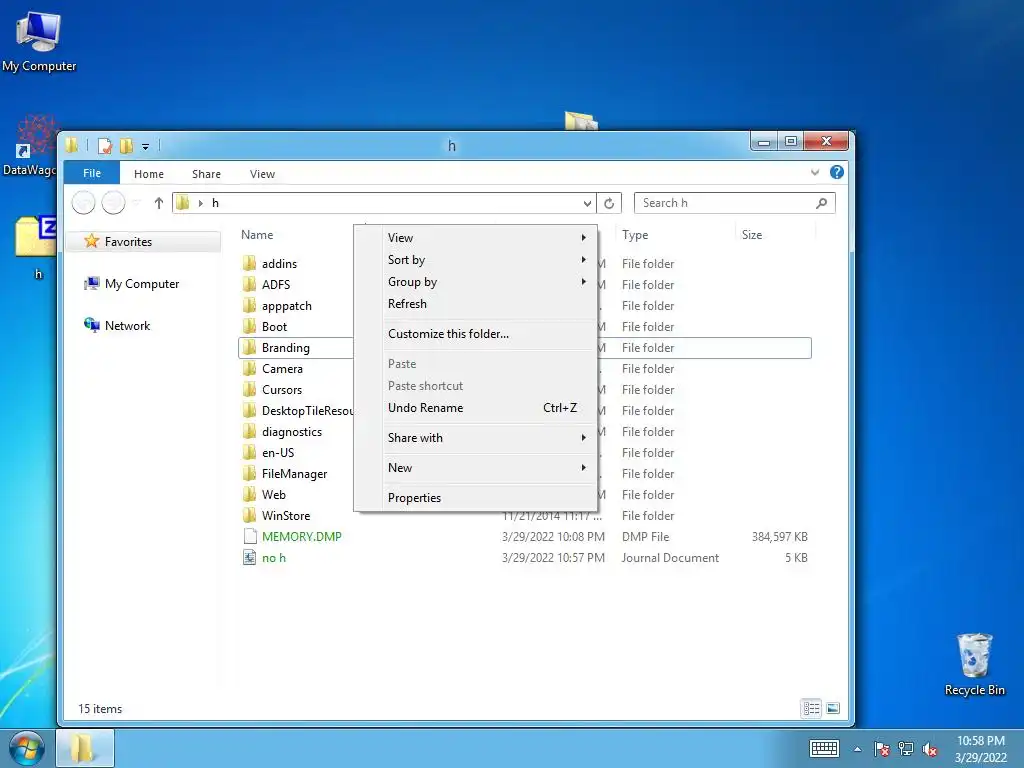The width and height of the screenshot is (1024, 768).
Task: Select the en-US folder
Action: 268,453
